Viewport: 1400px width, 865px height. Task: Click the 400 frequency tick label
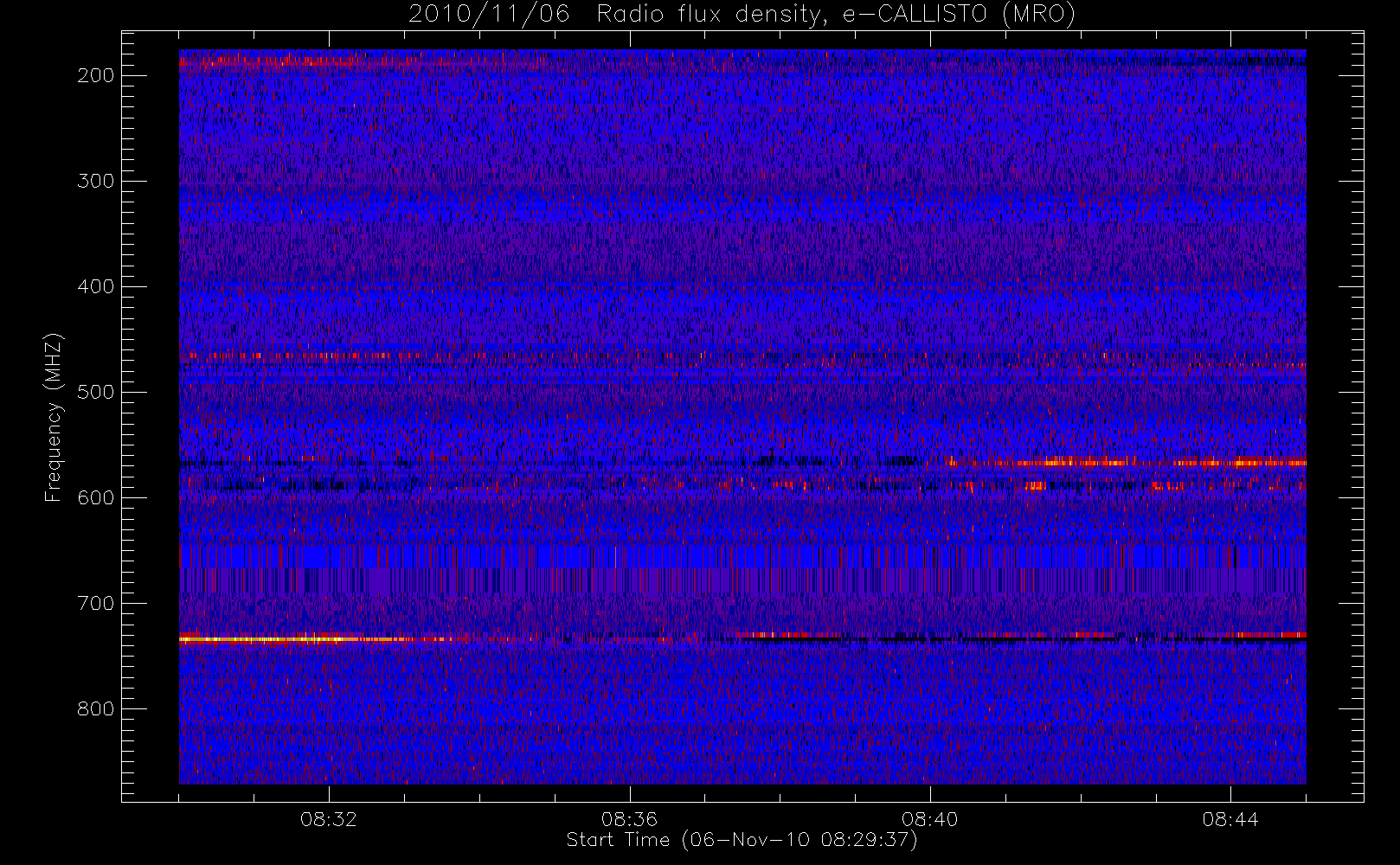[x=96, y=286]
